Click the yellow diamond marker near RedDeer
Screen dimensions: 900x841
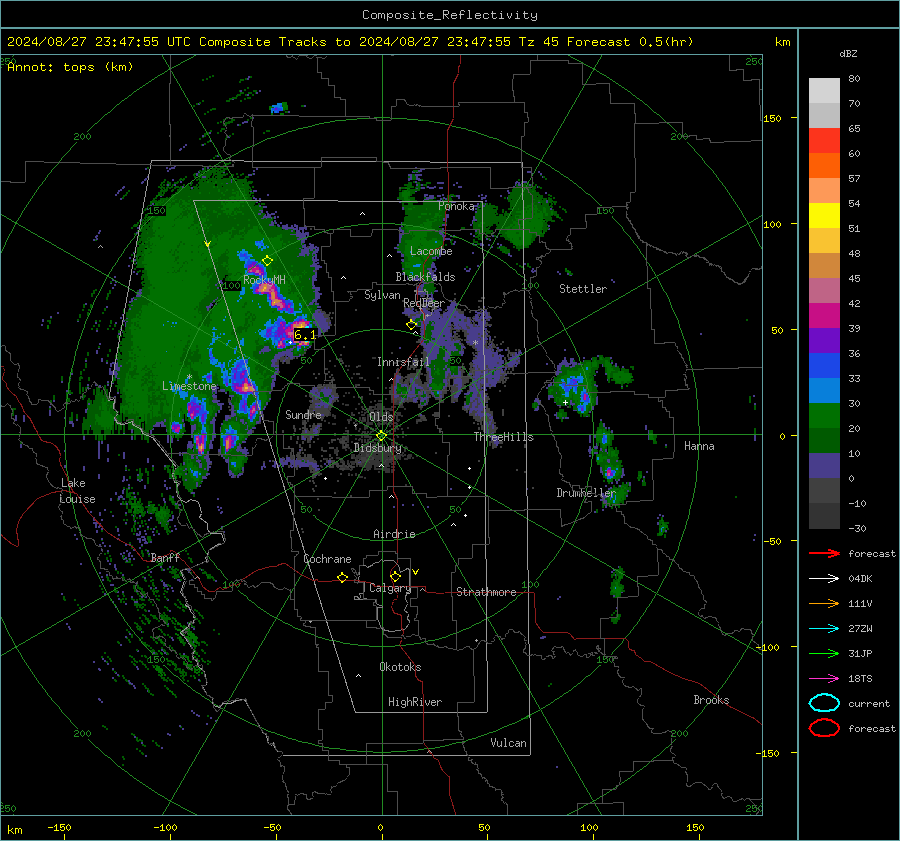[412, 325]
